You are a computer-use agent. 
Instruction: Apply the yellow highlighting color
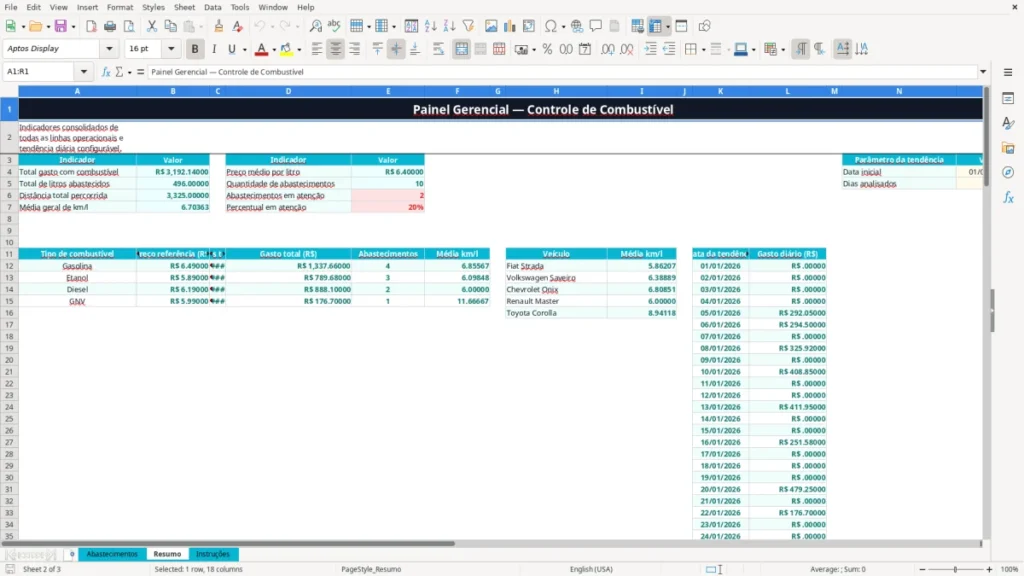pyautogui.click(x=287, y=49)
